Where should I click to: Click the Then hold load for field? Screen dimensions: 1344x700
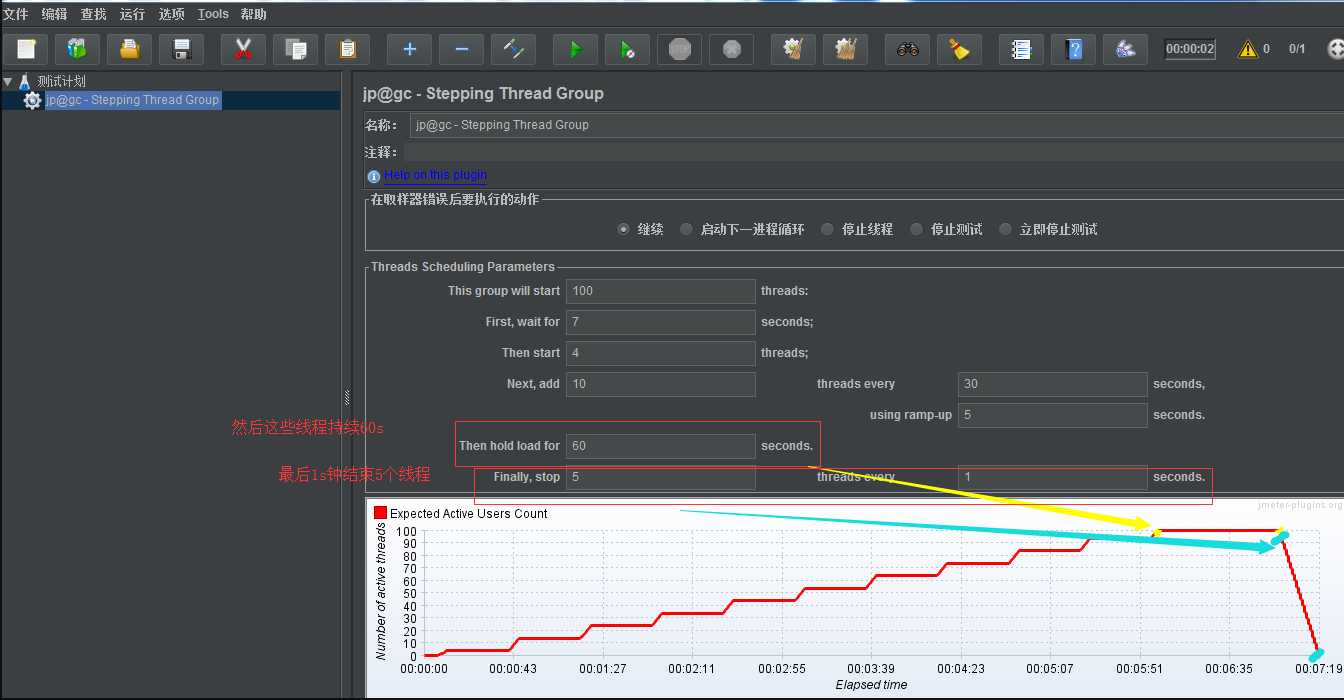point(660,446)
